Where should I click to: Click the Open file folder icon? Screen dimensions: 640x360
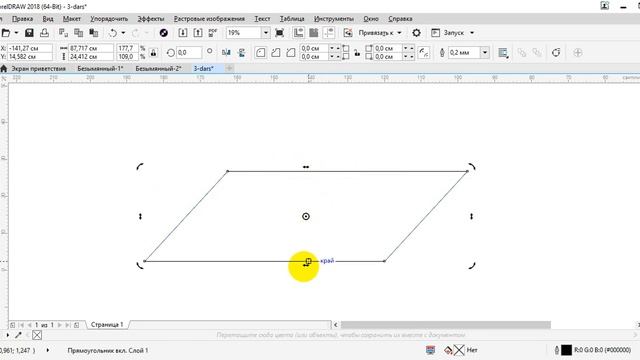6,33
